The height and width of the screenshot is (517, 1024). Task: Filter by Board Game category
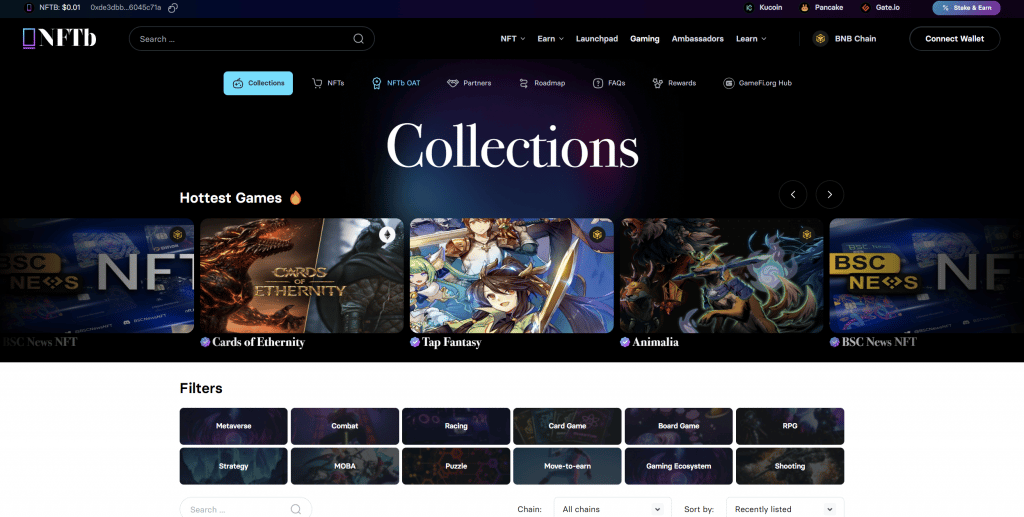point(679,426)
